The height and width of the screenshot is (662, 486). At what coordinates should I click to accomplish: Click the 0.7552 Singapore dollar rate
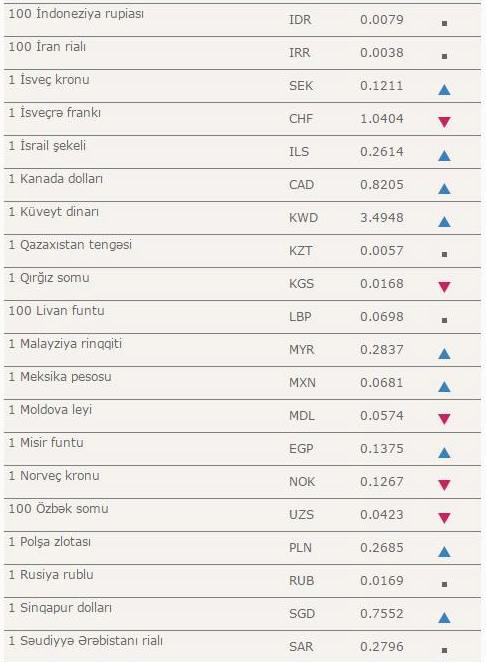point(382,613)
